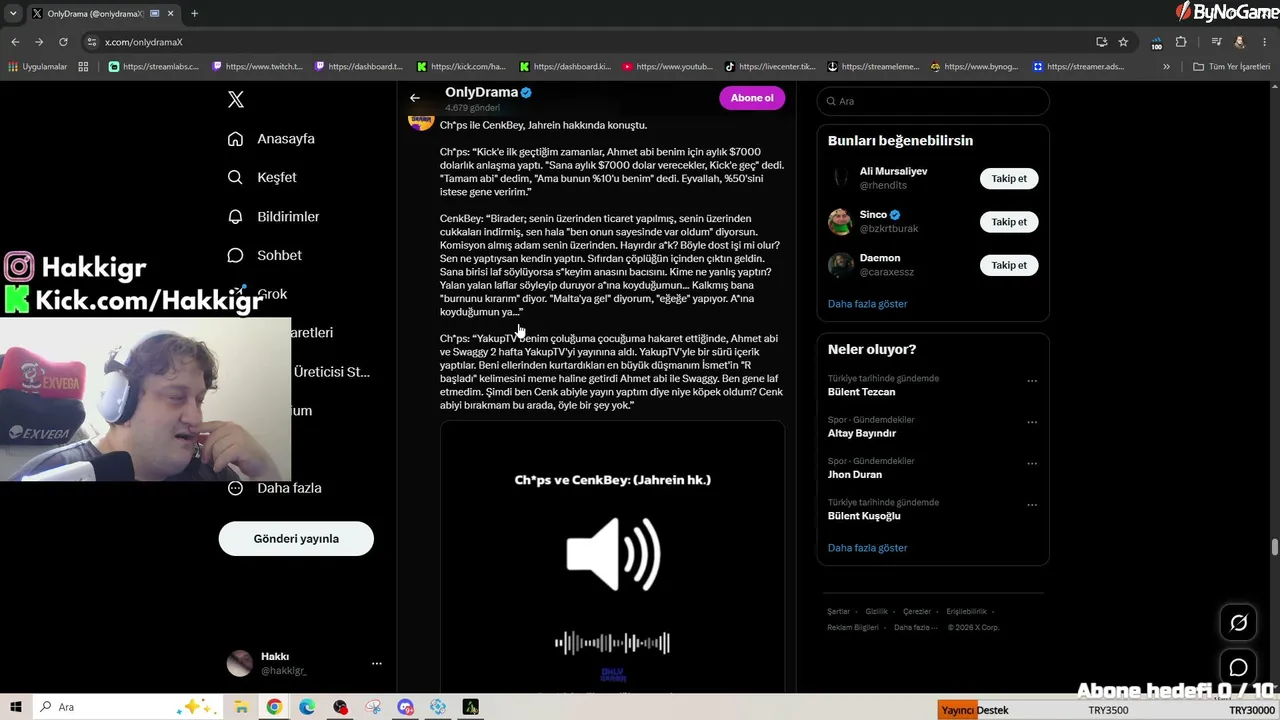Follow Daemon with Takip et
The image size is (1280, 720).
click(1009, 265)
